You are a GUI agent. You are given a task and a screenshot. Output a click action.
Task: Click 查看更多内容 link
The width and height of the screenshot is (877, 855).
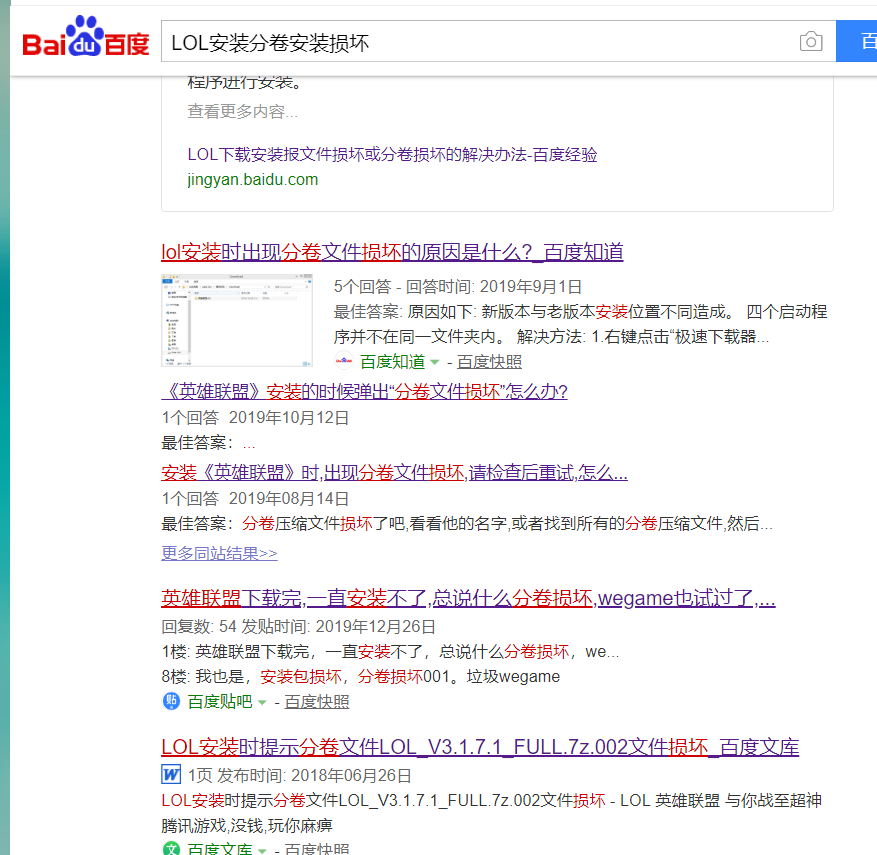242,111
